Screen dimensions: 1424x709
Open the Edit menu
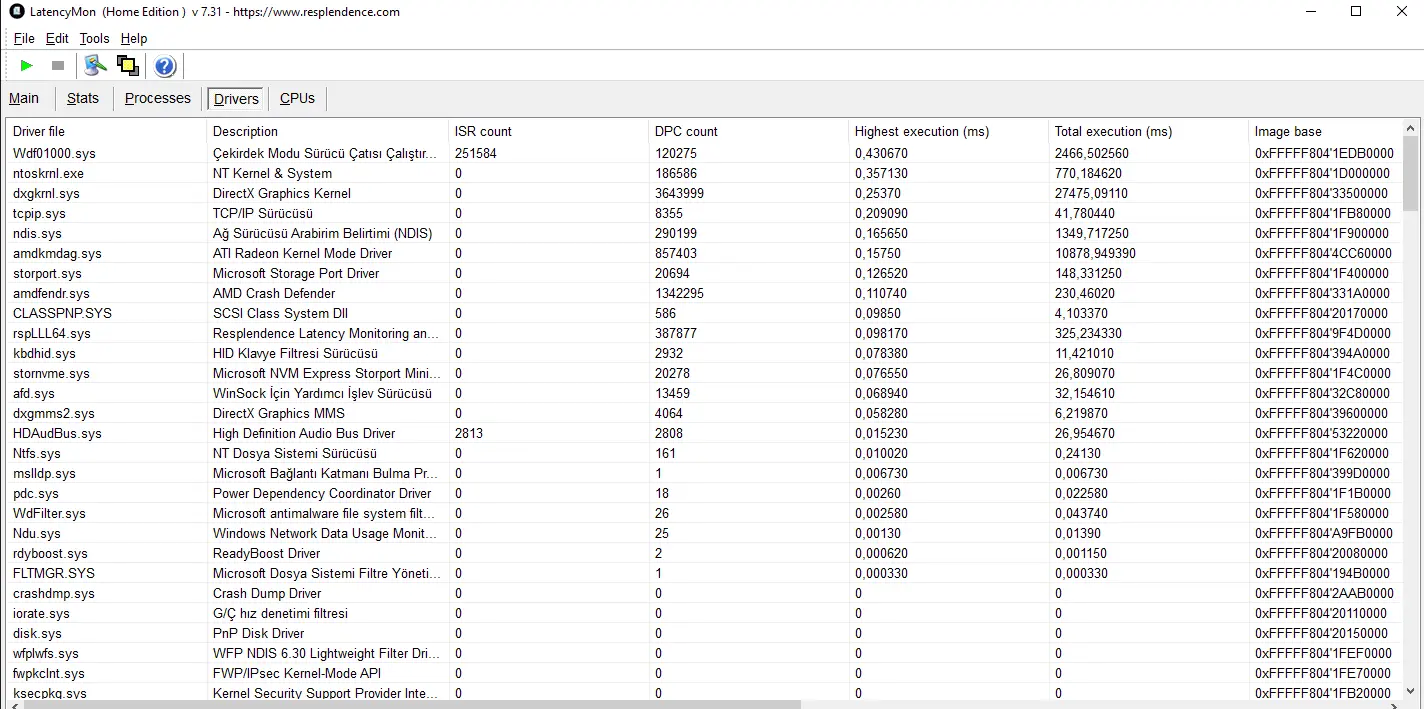(x=57, y=38)
